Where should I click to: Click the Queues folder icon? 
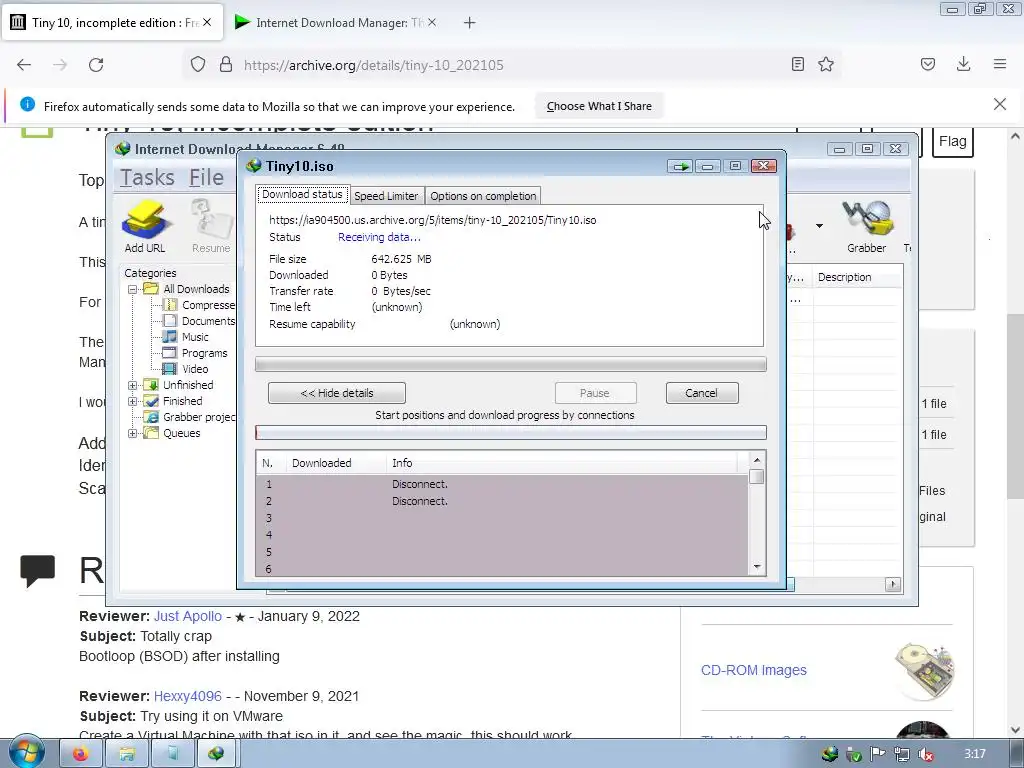click(151, 433)
